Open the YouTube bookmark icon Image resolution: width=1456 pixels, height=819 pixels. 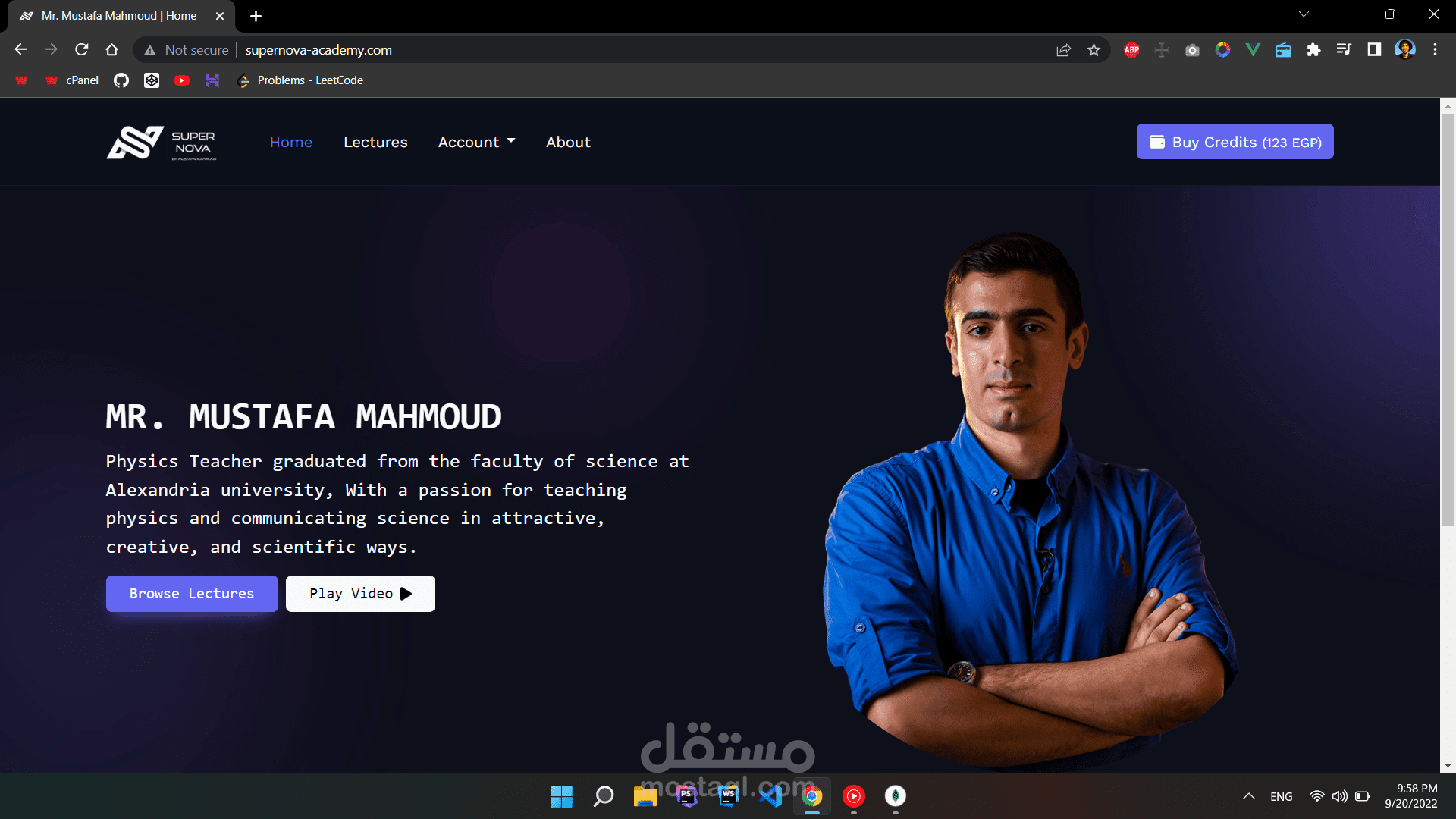182,80
